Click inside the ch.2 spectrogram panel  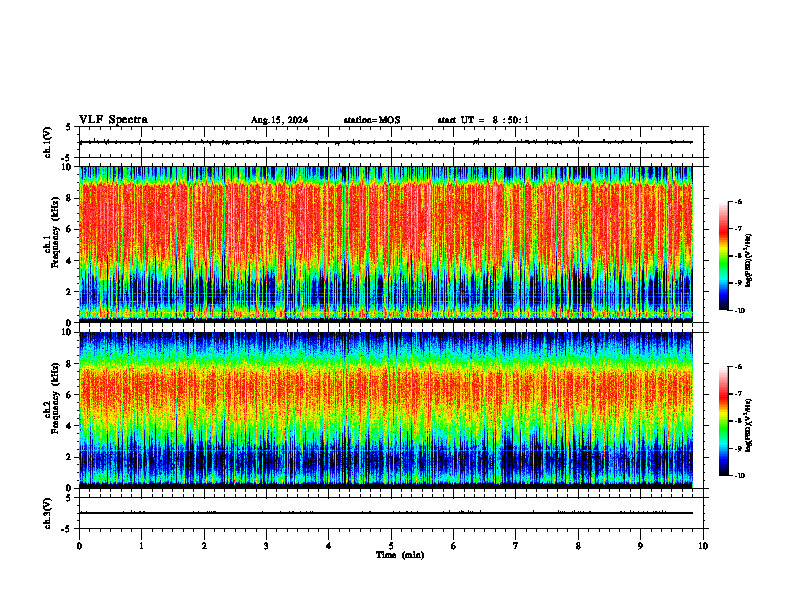[385, 410]
